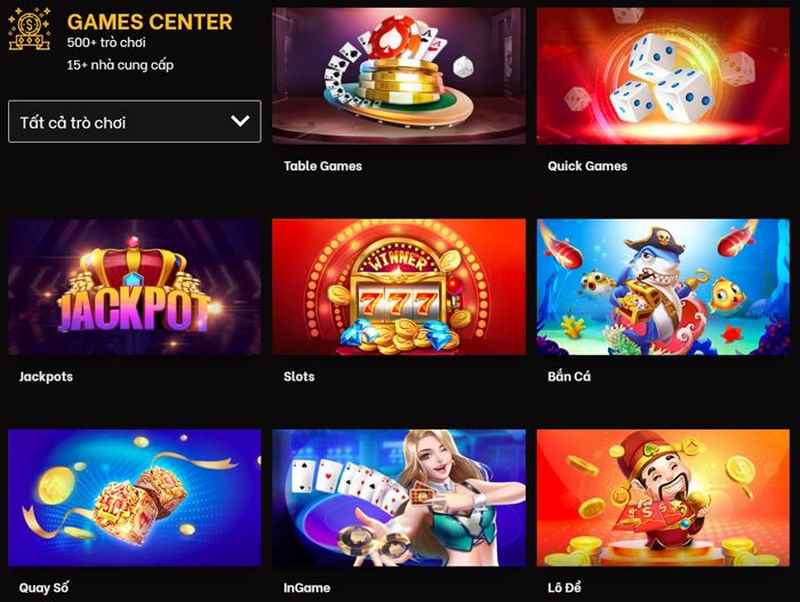Viewport: 800px width, 602px height.
Task: Click the Jackpots text link
Action: [x=46, y=377]
